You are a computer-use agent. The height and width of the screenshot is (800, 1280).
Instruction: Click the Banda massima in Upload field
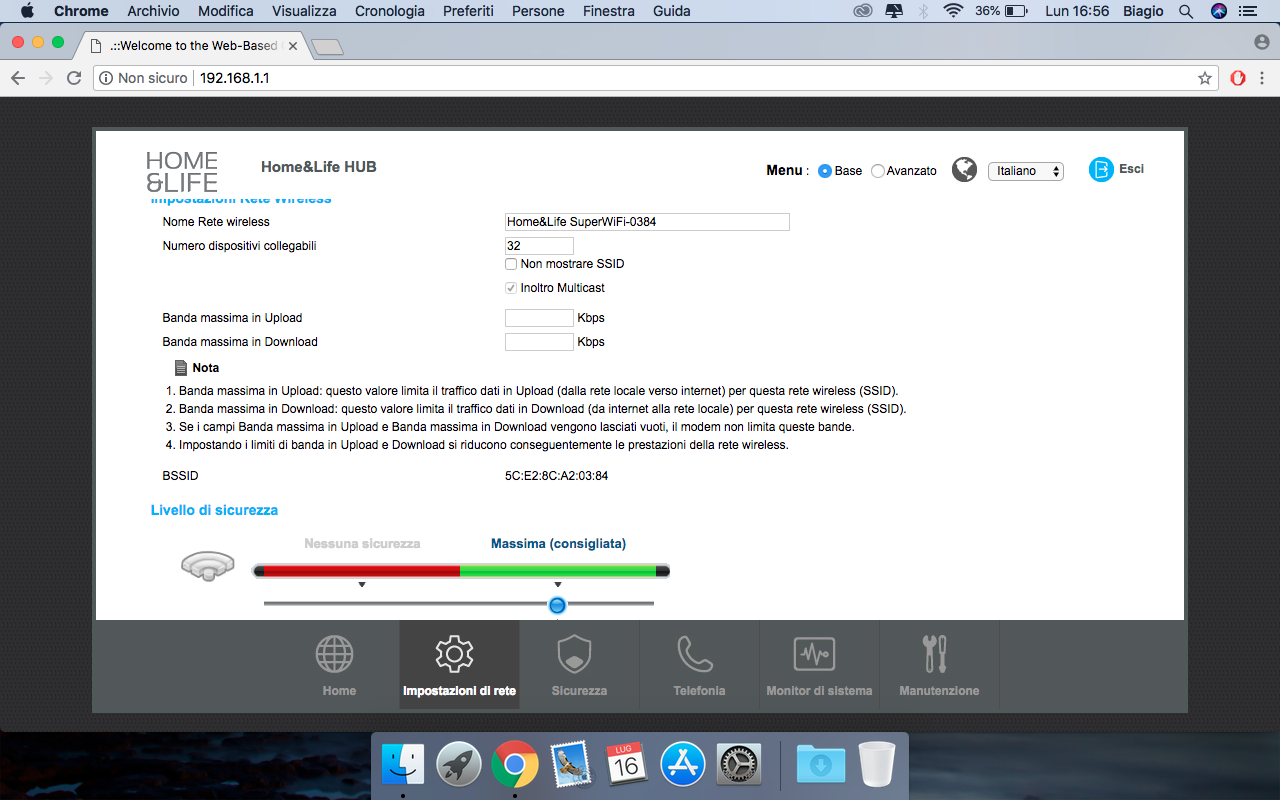539,318
